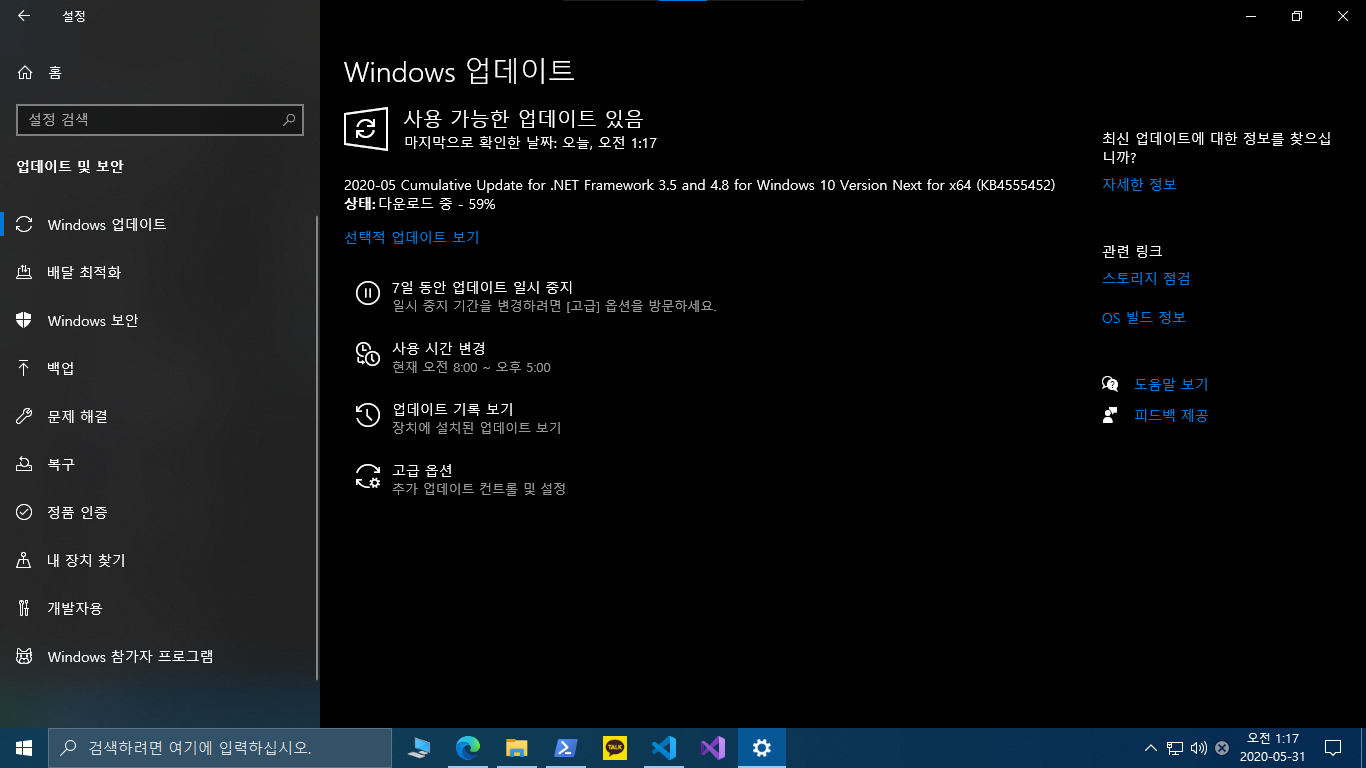This screenshot has width=1366, height=768.
Task: Open 배달 최적화 sidebar item
Action: (160, 272)
